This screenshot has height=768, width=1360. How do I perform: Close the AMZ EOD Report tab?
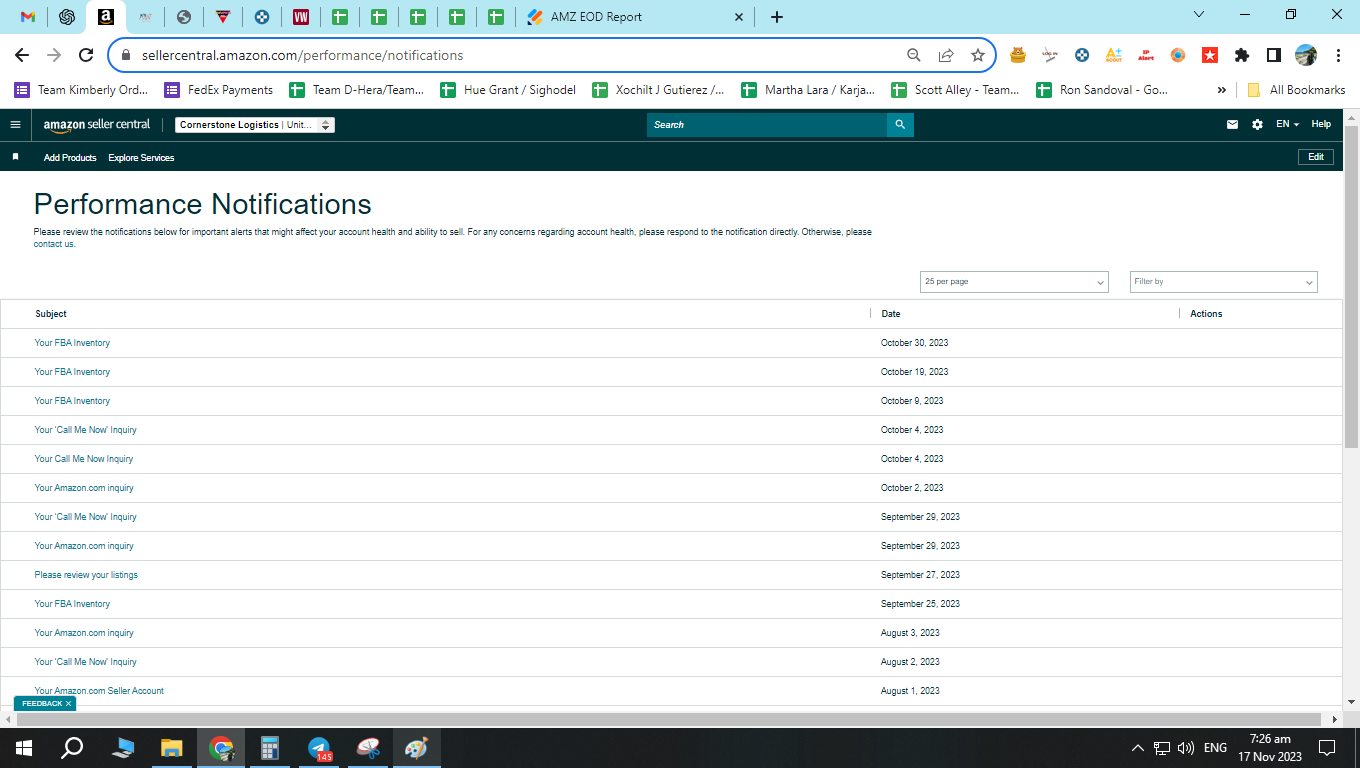pos(740,17)
